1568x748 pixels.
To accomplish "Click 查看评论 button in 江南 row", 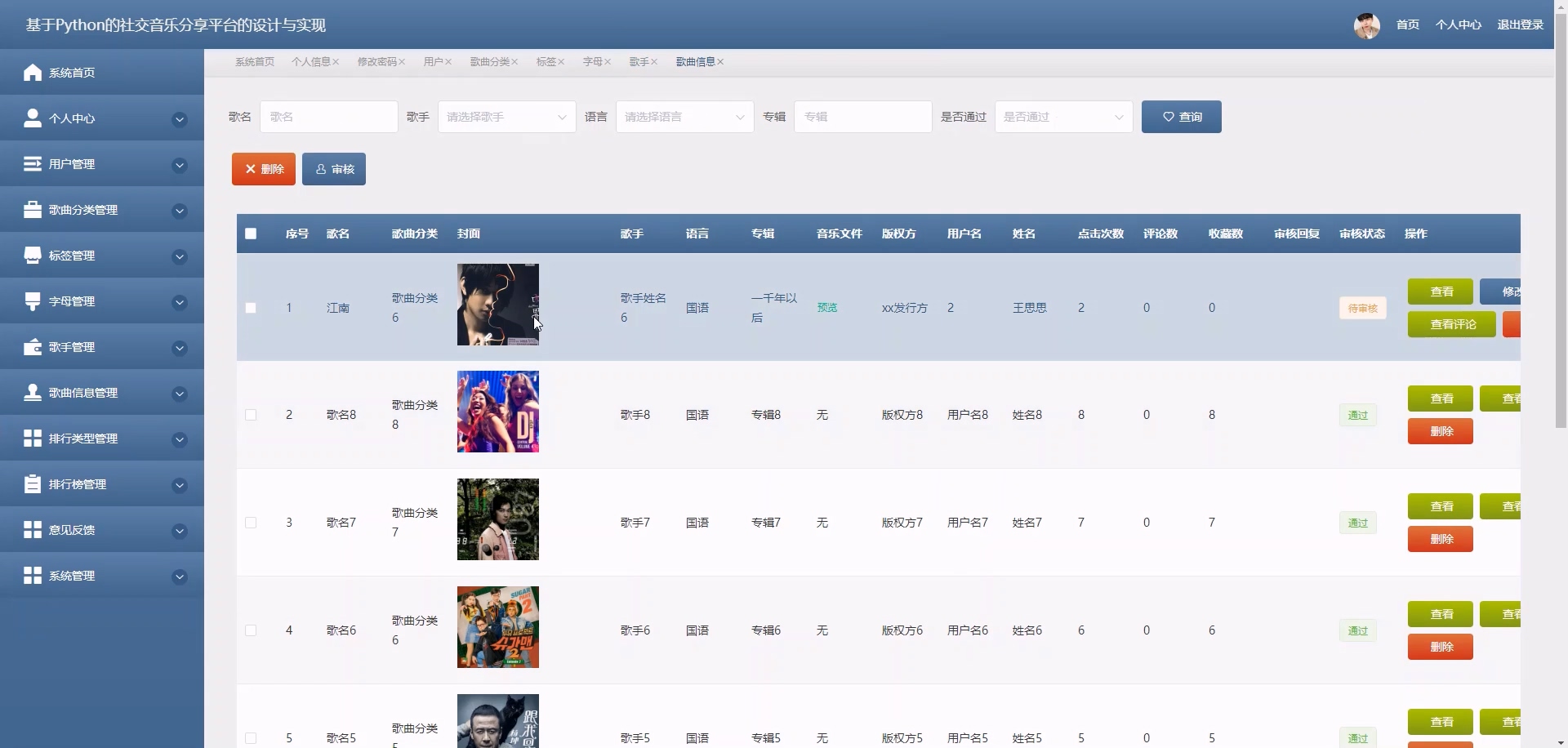I will tap(1452, 324).
